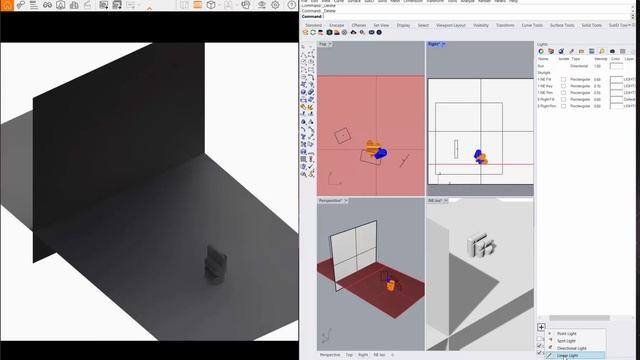Click the batch render icon beside screenshot icon
This screenshot has height=360, width=640.
pos(117,5)
